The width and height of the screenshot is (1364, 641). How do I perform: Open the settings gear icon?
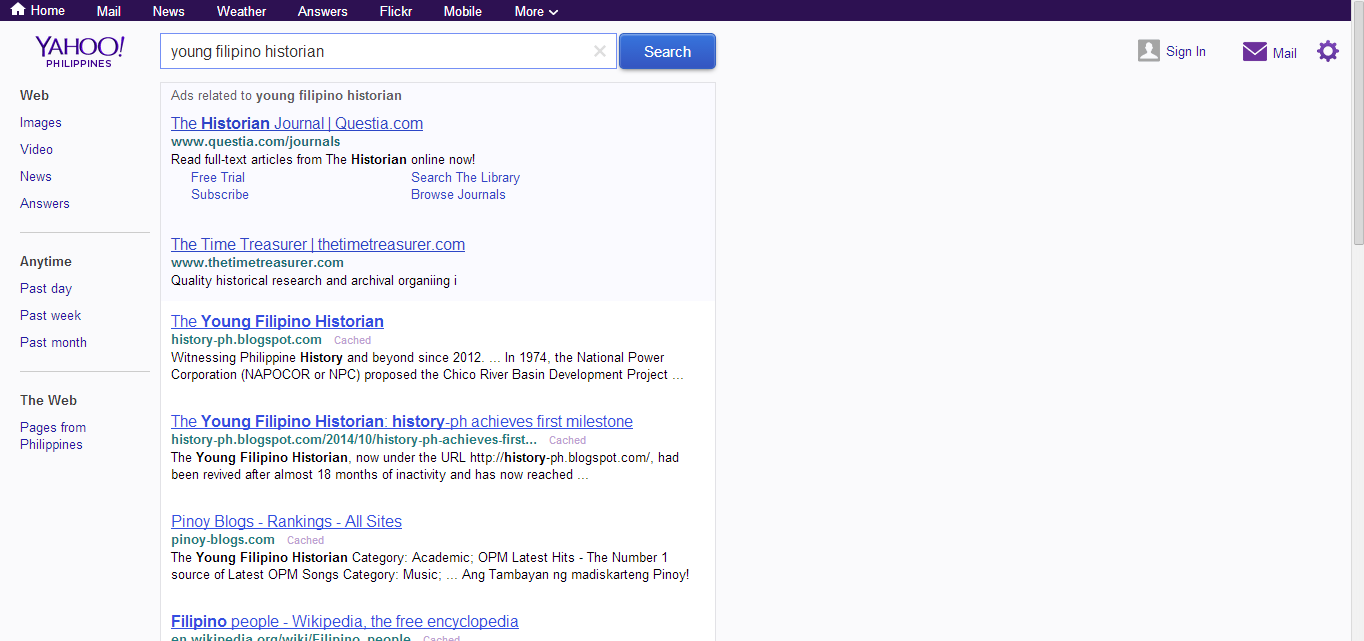1327,51
